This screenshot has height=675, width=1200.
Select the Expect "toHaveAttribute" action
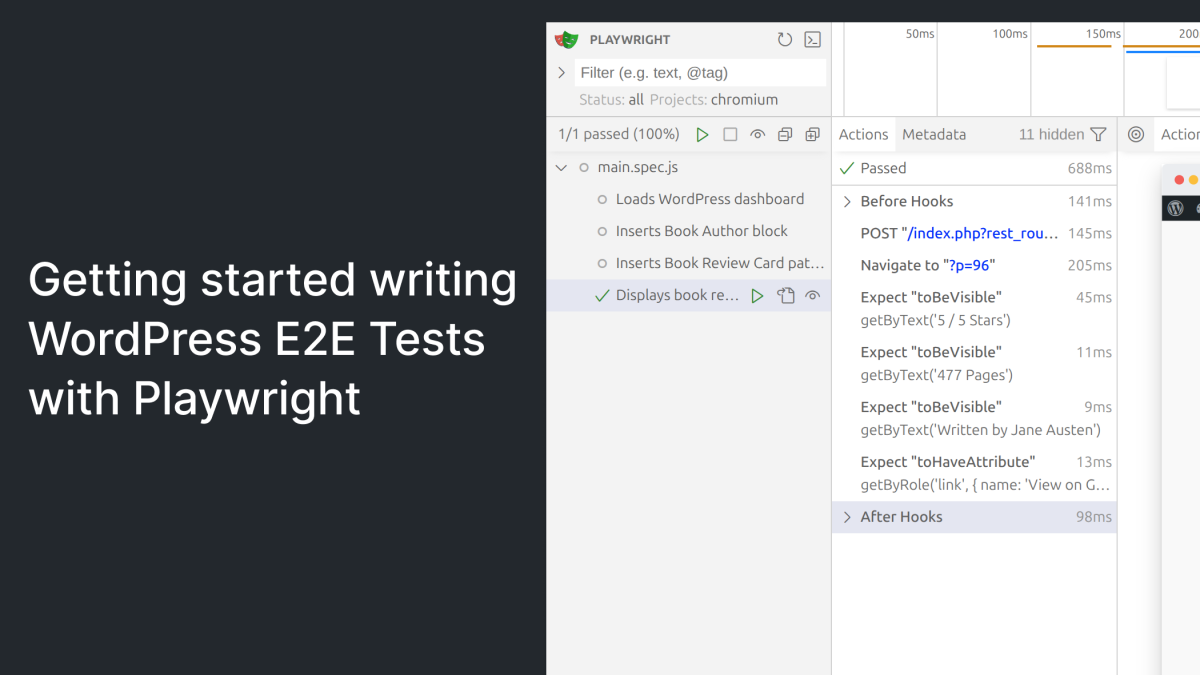(x=975, y=474)
